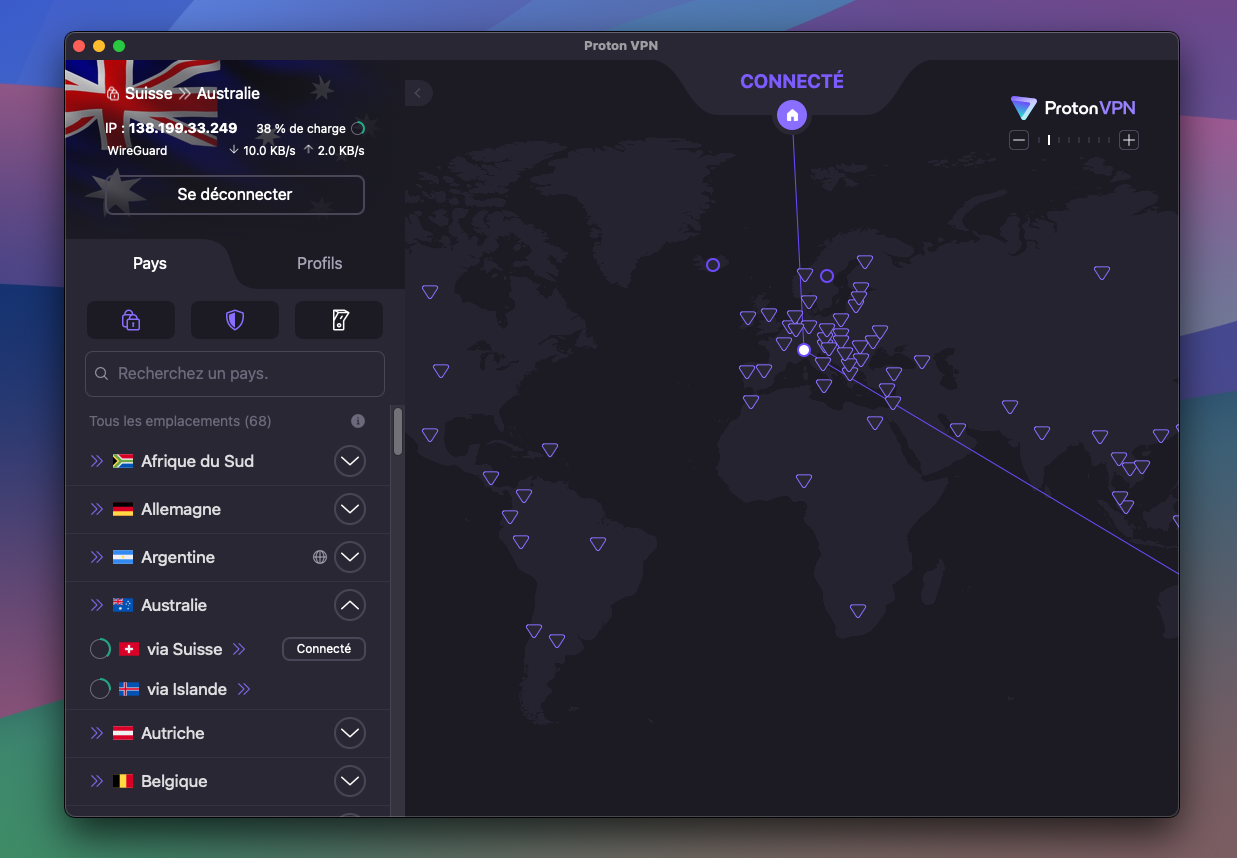Click the double-arrow icon before Afrique du Sud
The height and width of the screenshot is (858, 1237).
(x=97, y=461)
